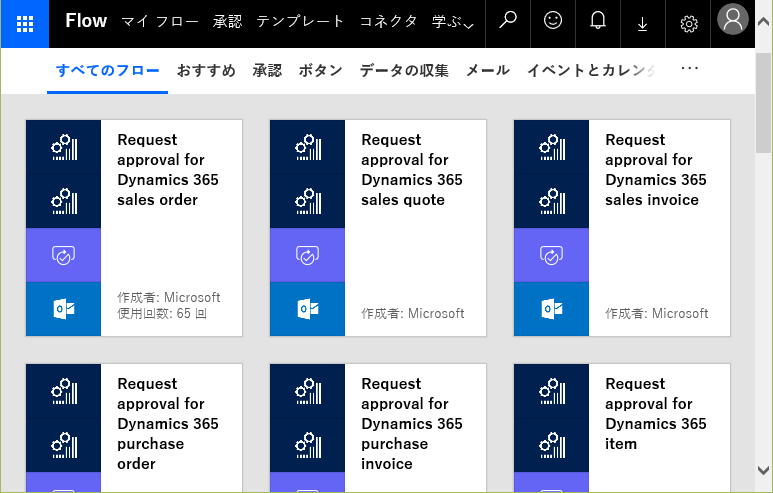Click top Dynamics 365 icon on purchase invoice card
Image resolution: width=773 pixels, height=493 pixels.
tap(308, 391)
